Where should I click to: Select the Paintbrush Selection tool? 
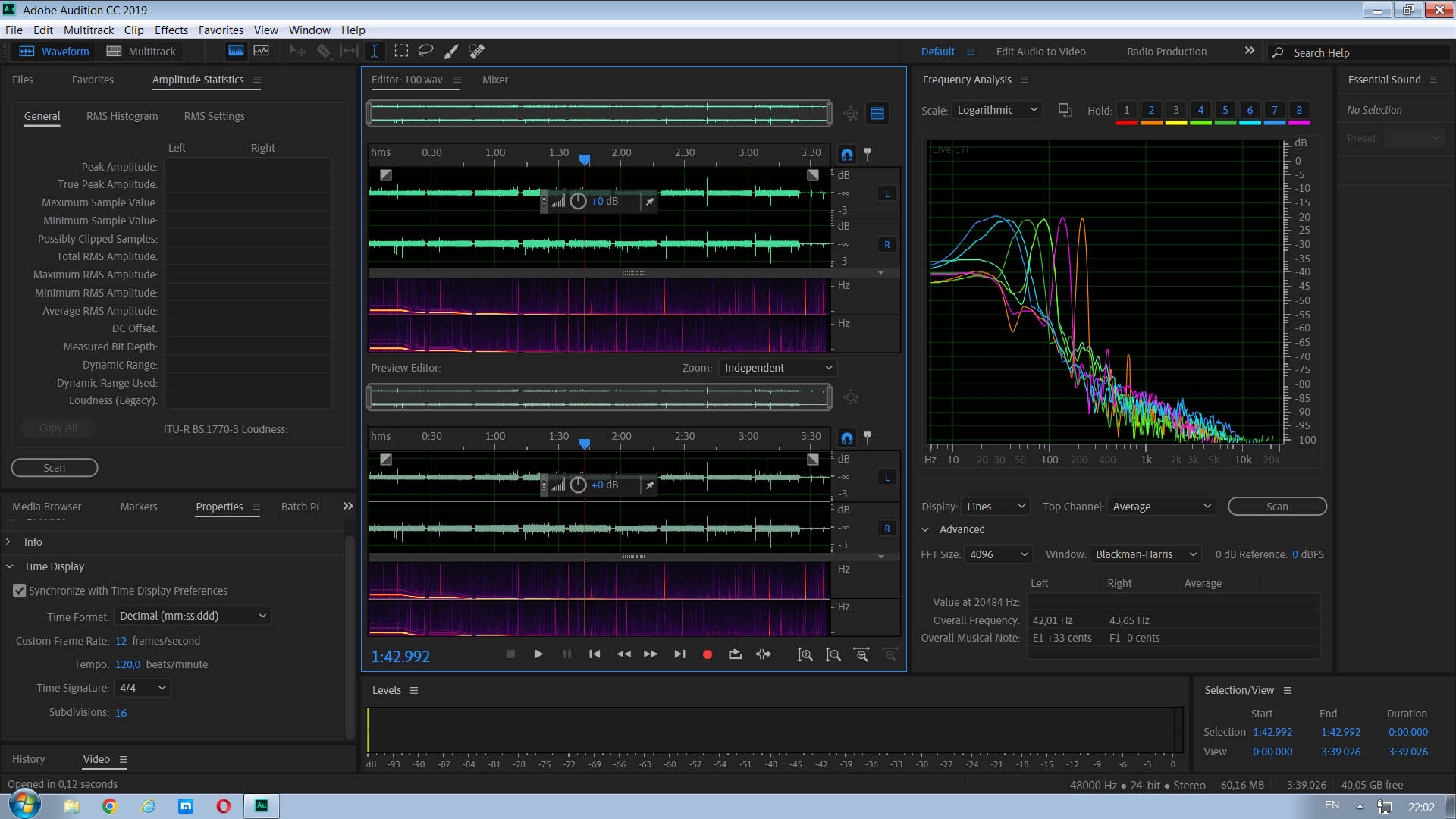(x=451, y=51)
